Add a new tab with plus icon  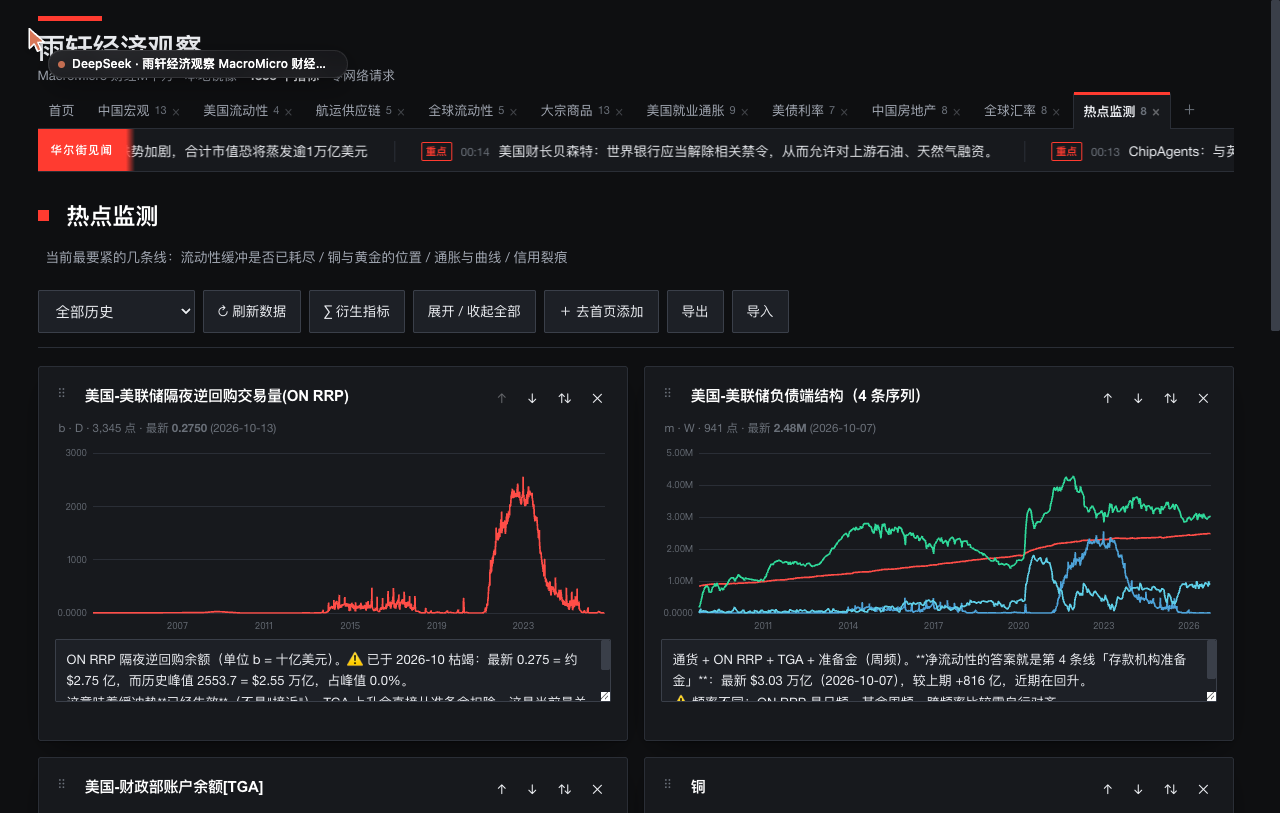[1189, 110]
